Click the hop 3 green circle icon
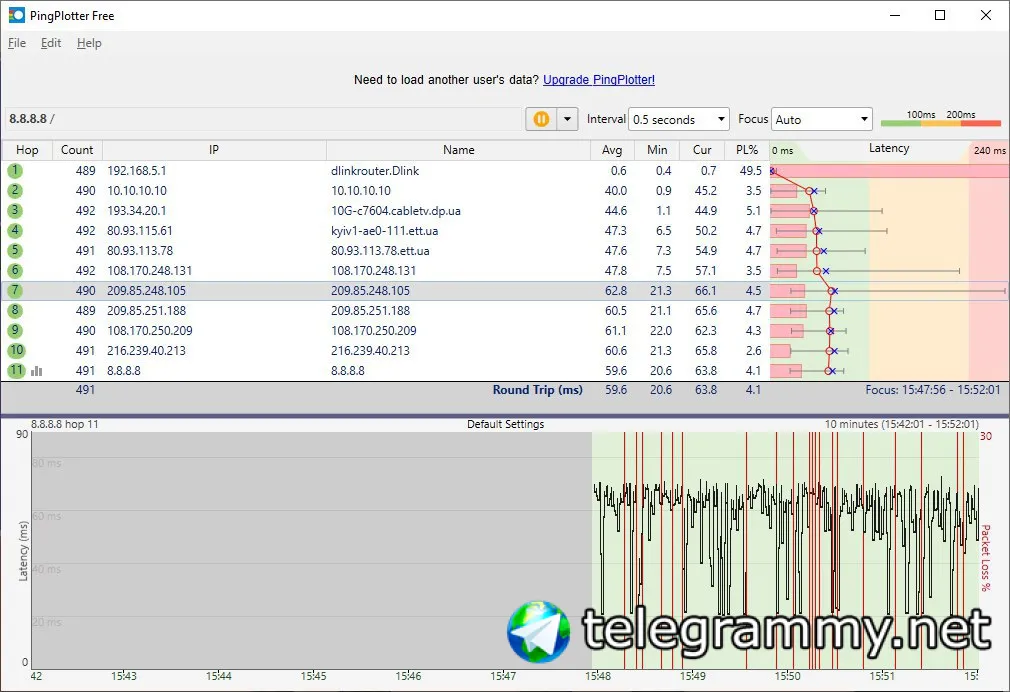The height and width of the screenshot is (692, 1010). click(x=15, y=211)
